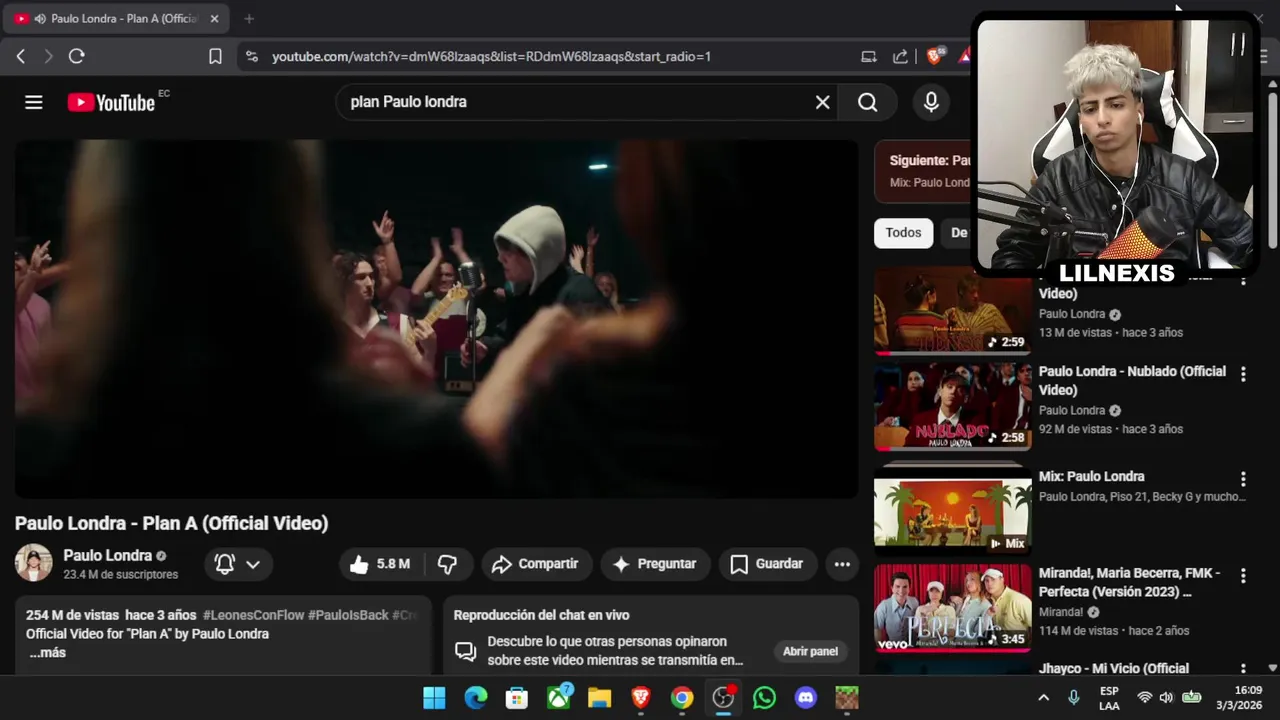Open the YouTube hamburger guide menu
This screenshot has height=720, width=1280.
click(x=33, y=102)
